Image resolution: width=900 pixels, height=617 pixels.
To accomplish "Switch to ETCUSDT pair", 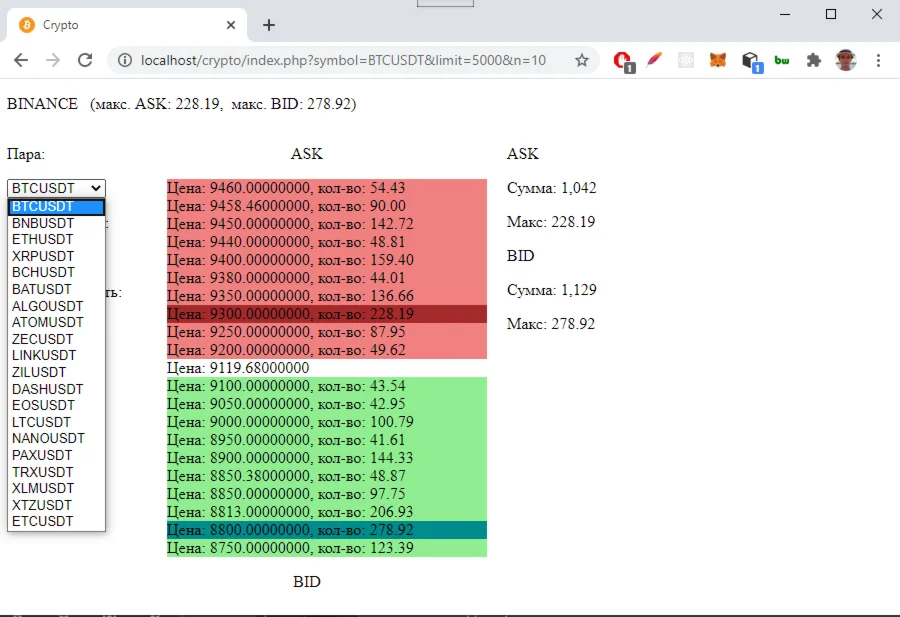I will pos(56,521).
